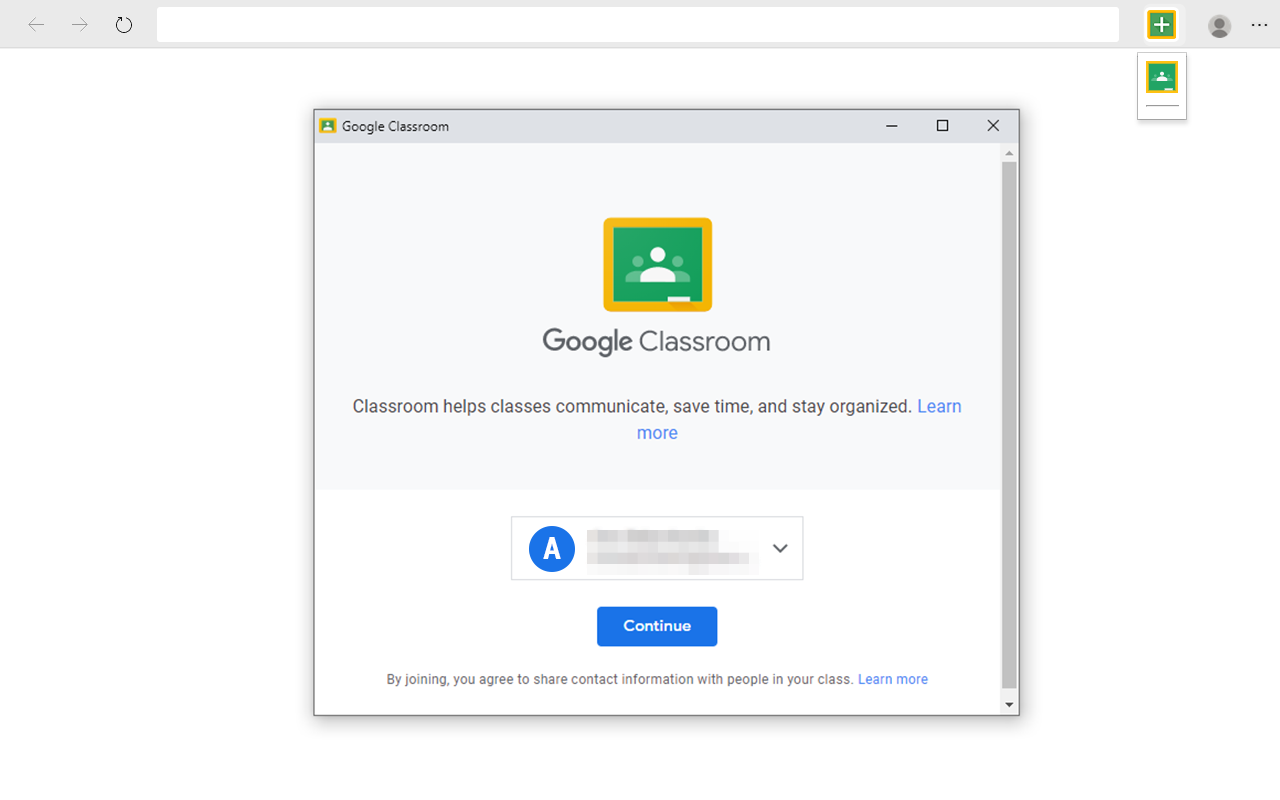
Task: Maximize the Google Classroom window
Action: 942,126
